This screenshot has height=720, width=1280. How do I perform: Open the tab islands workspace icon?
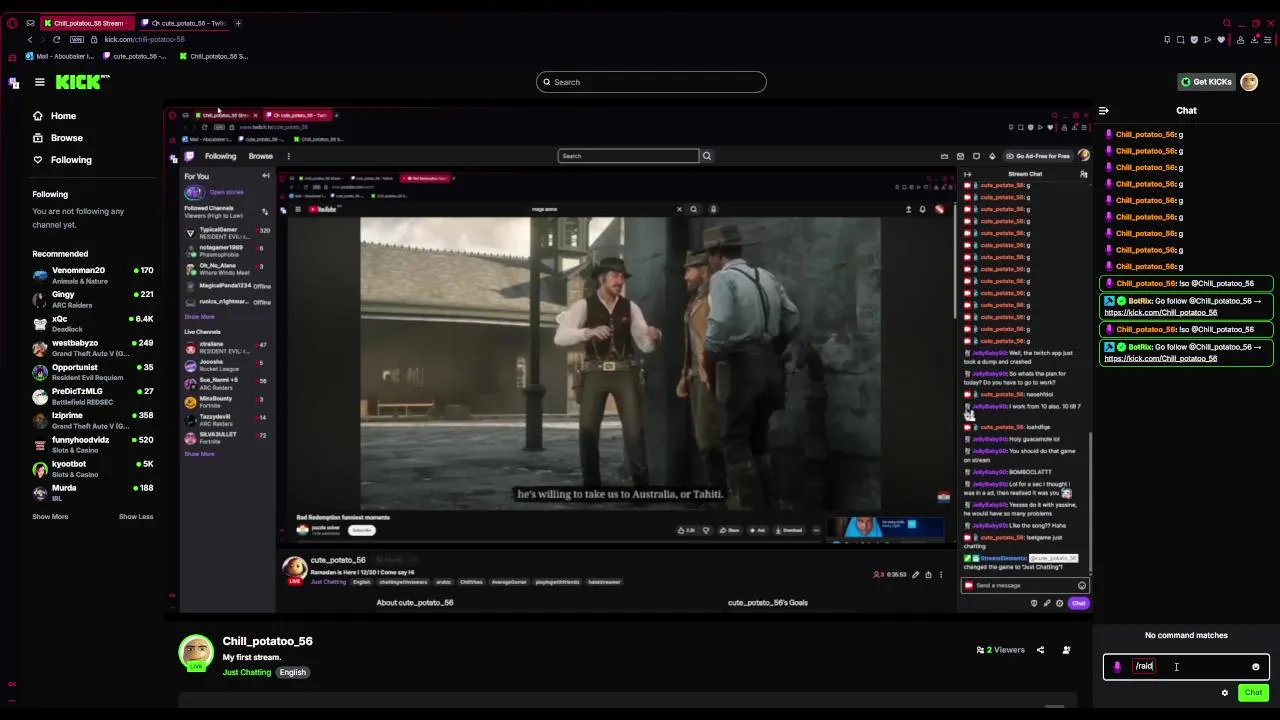[x=30, y=23]
